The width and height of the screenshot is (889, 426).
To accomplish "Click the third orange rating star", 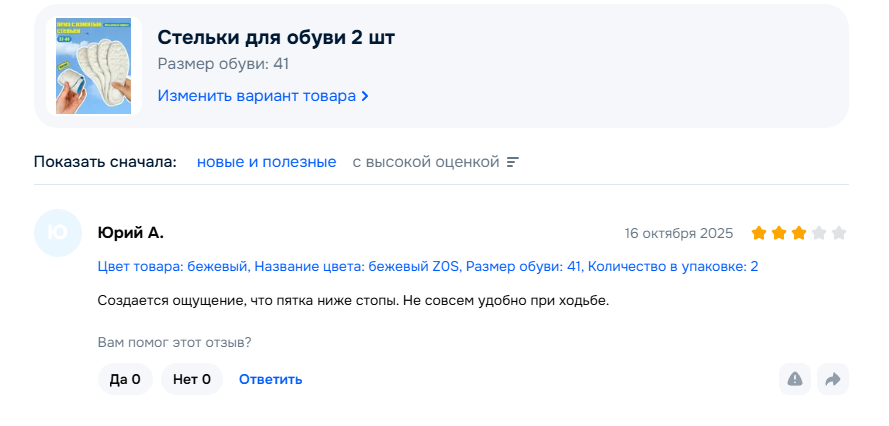I will (x=799, y=233).
